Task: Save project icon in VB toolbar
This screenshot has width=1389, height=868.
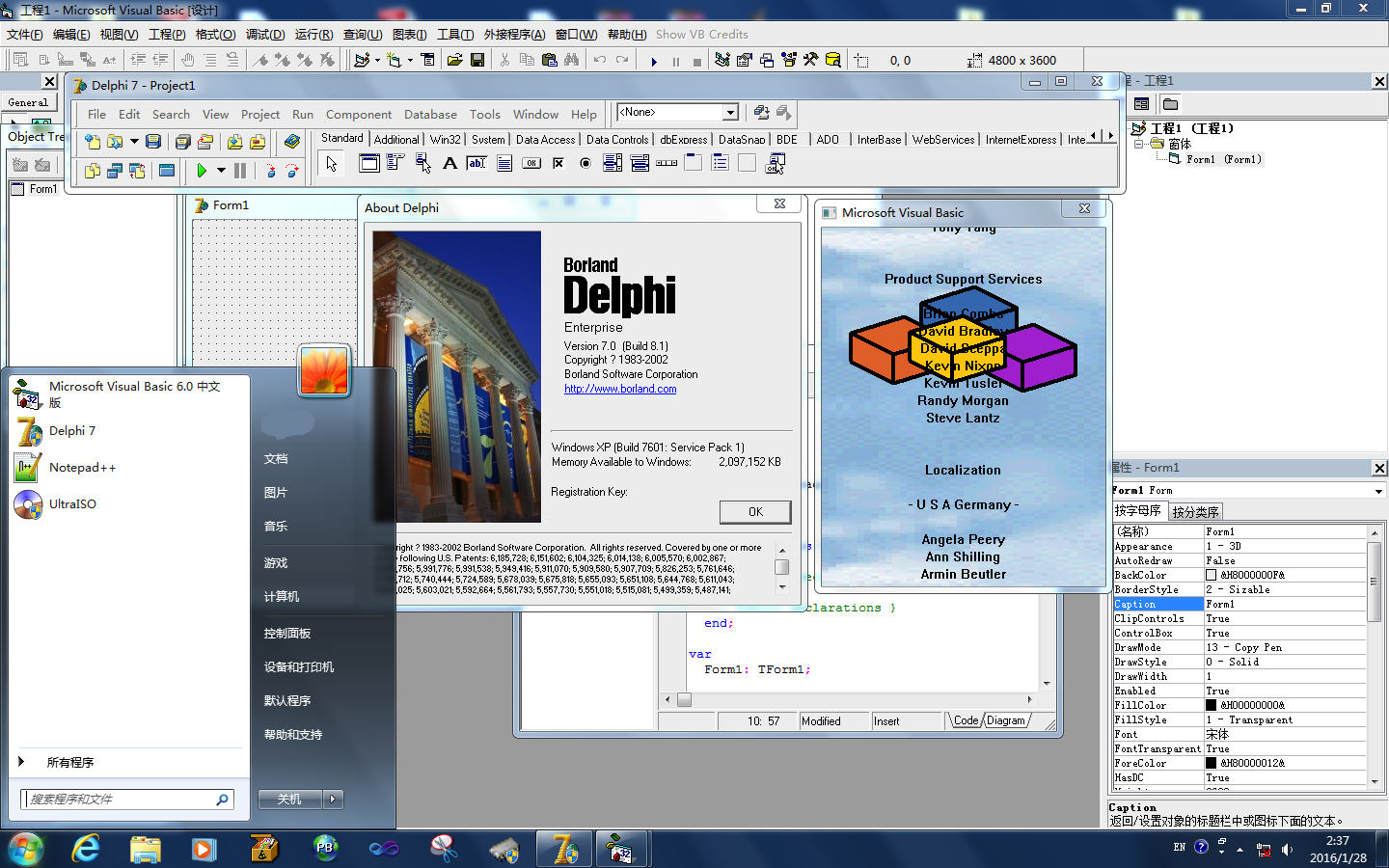Action: tap(477, 60)
